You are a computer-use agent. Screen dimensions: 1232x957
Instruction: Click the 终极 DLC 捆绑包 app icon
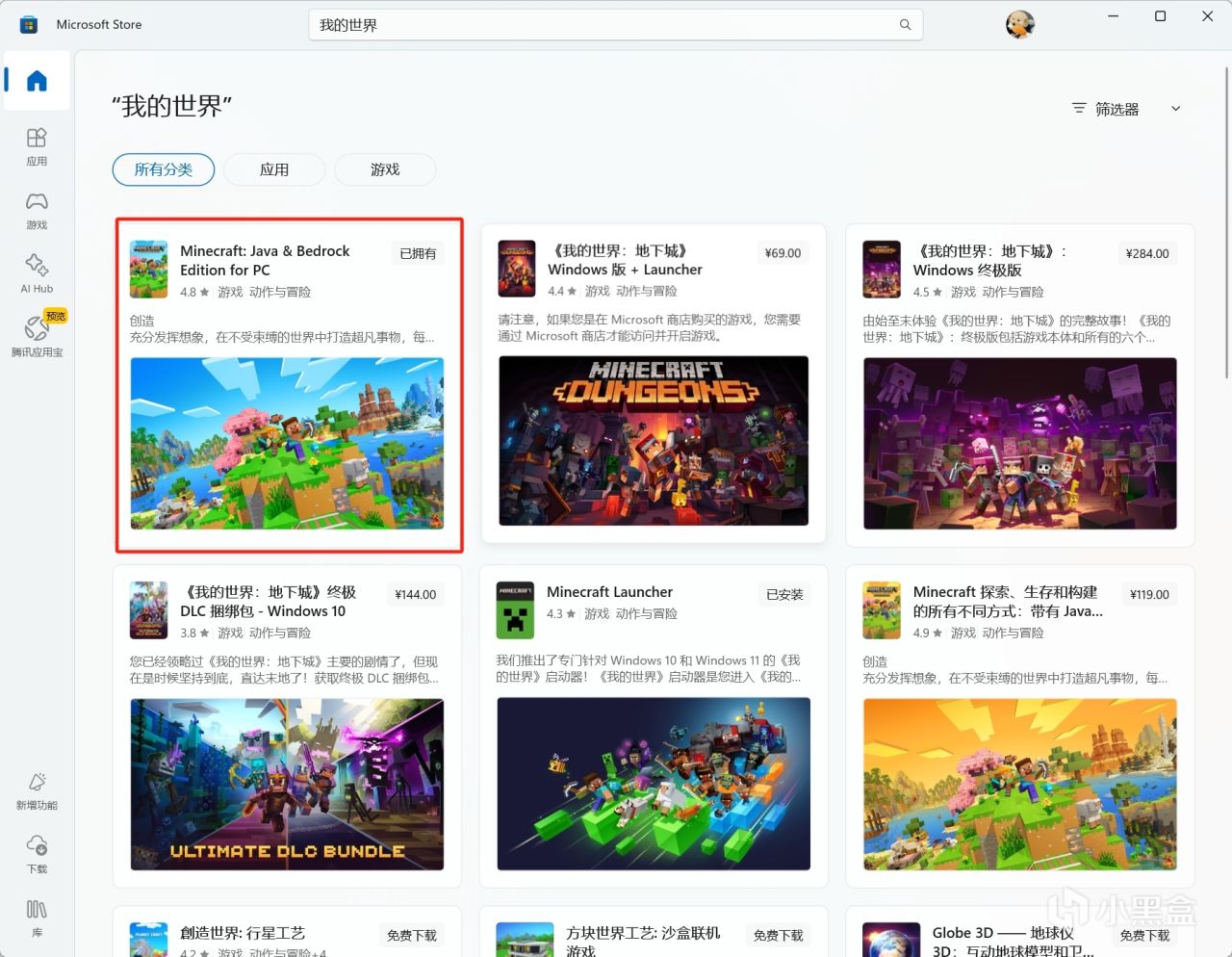[148, 610]
